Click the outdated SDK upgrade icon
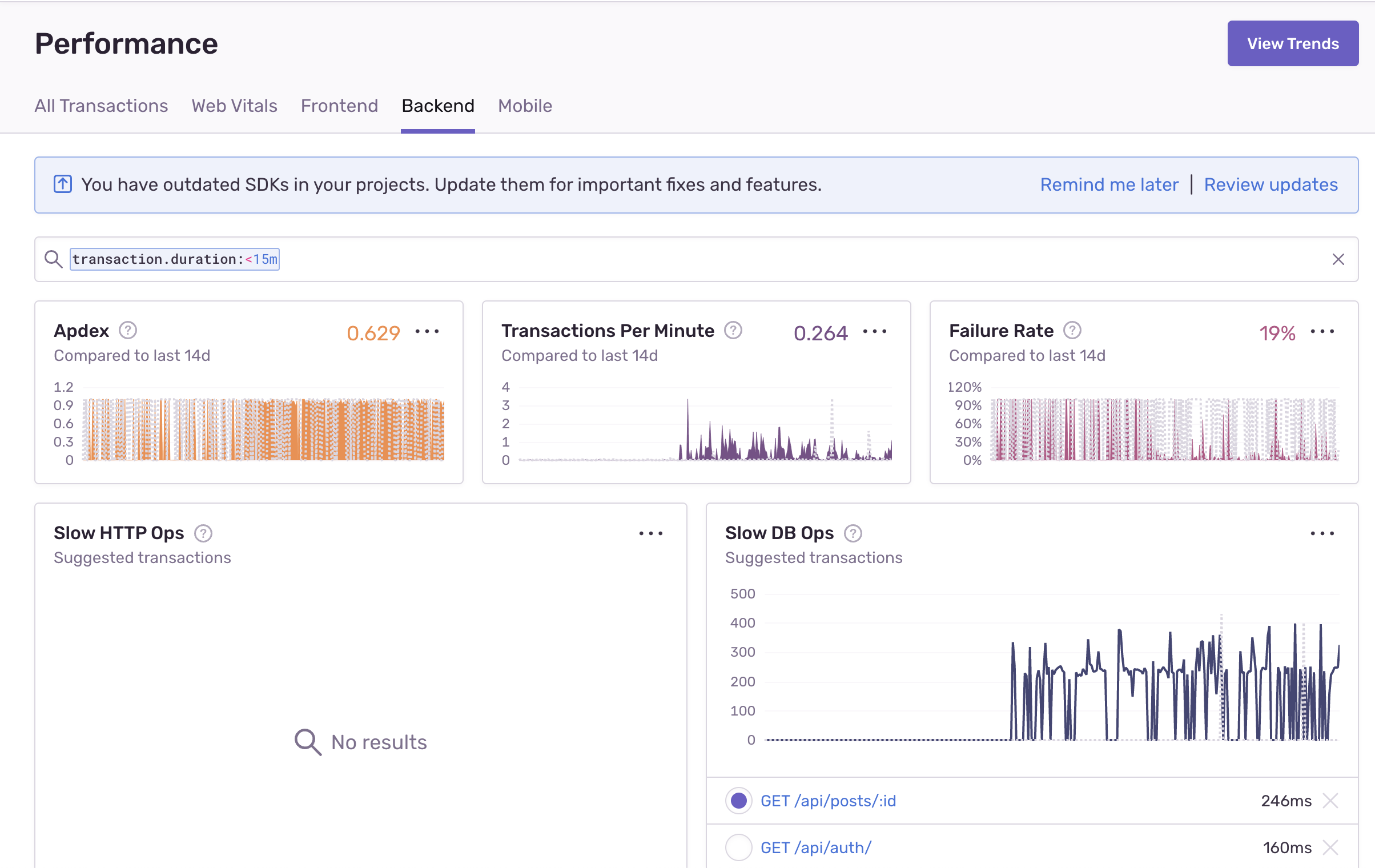This screenshot has width=1375, height=868. pyautogui.click(x=63, y=184)
